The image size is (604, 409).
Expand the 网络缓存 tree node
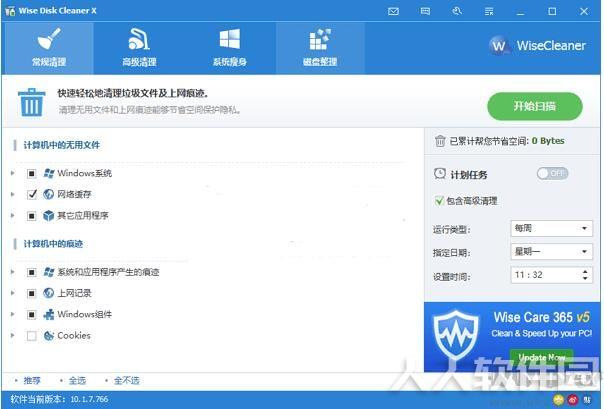[x=12, y=194]
